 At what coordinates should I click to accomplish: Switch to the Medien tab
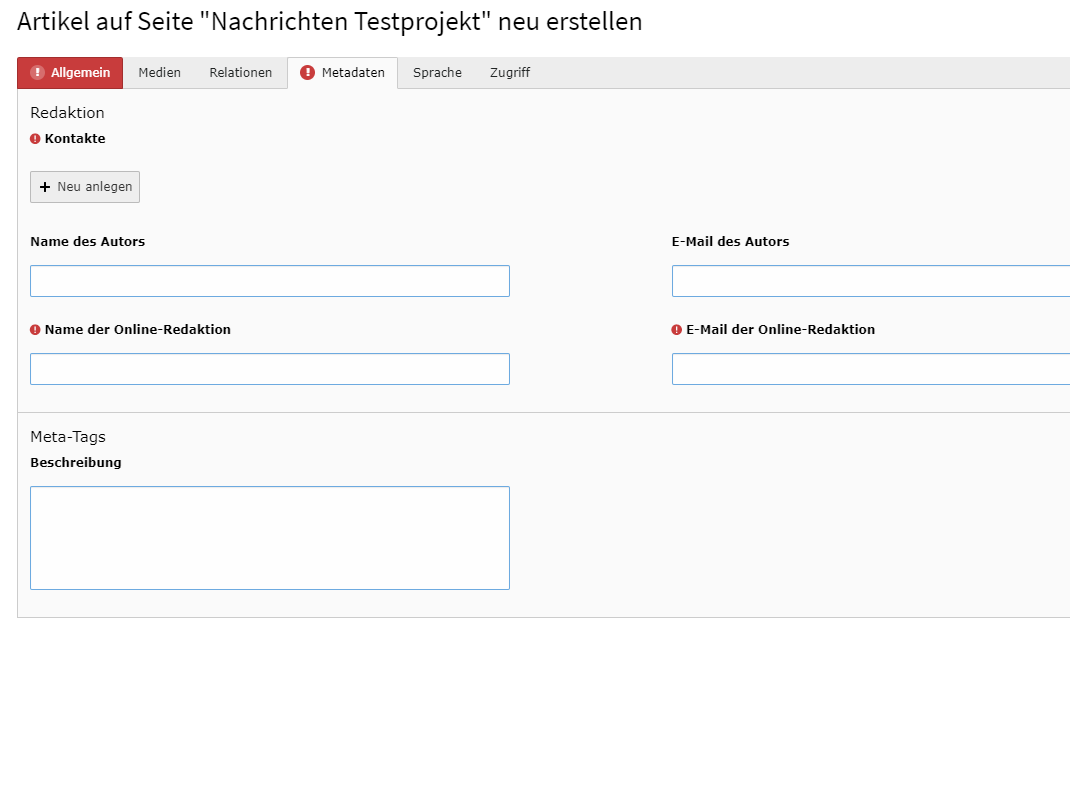(x=159, y=73)
